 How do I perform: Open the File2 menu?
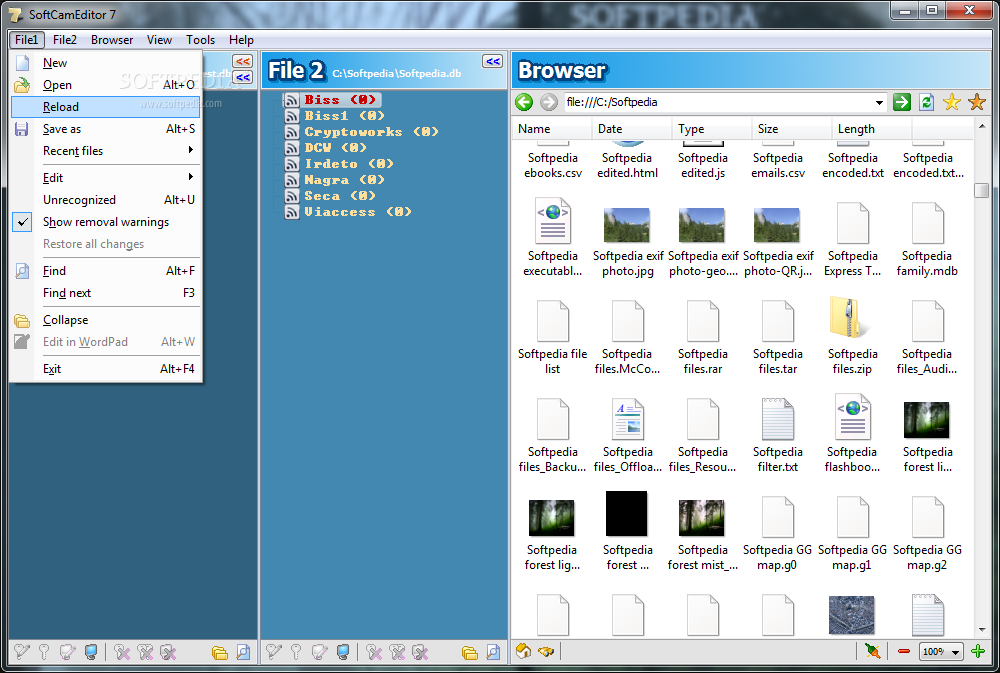click(x=64, y=40)
